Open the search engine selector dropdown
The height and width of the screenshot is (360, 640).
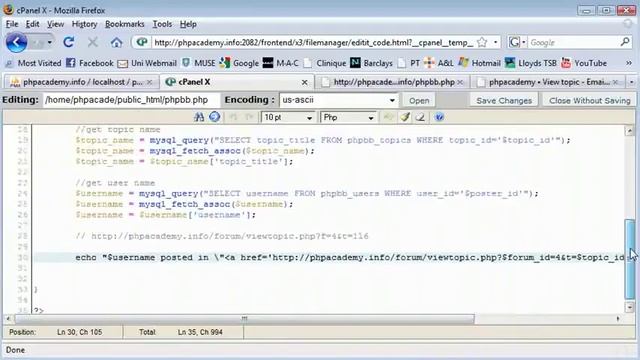[517, 42]
